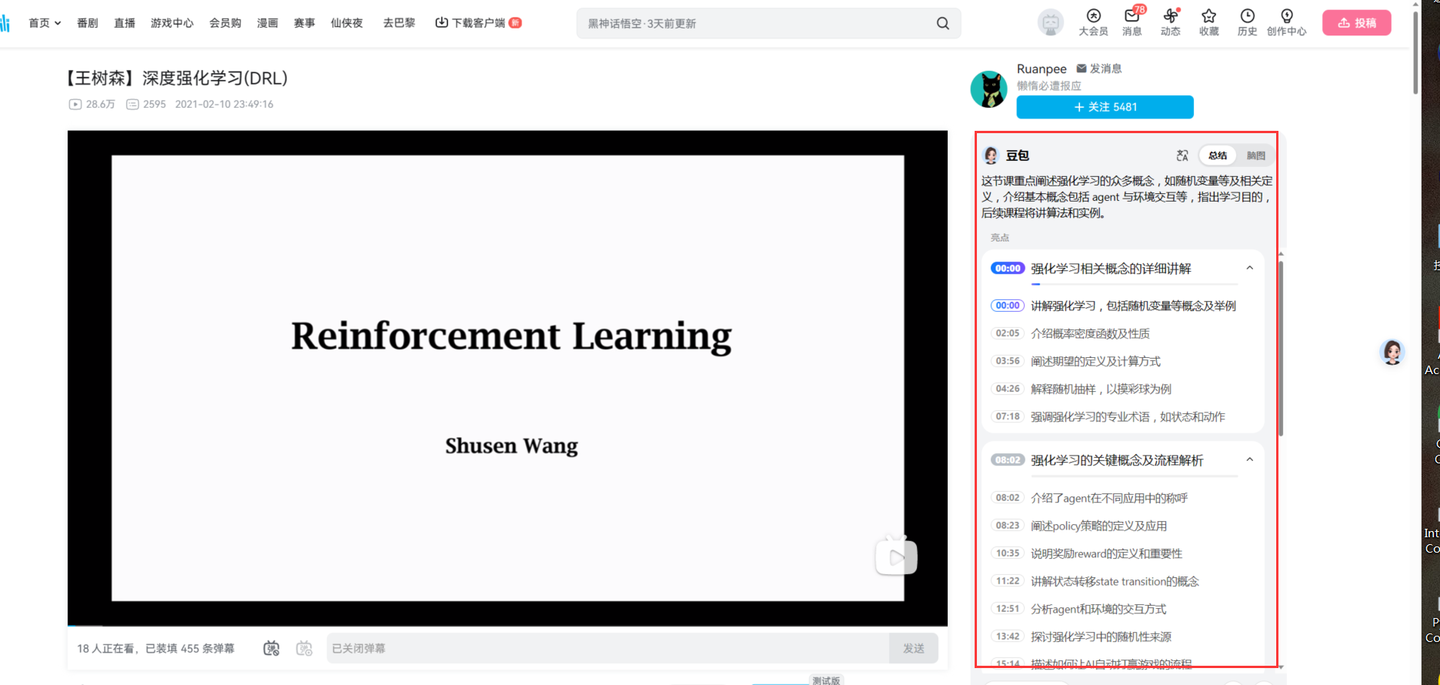
Task: Click the Reinforcement Learning video frame
Action: 507,378
